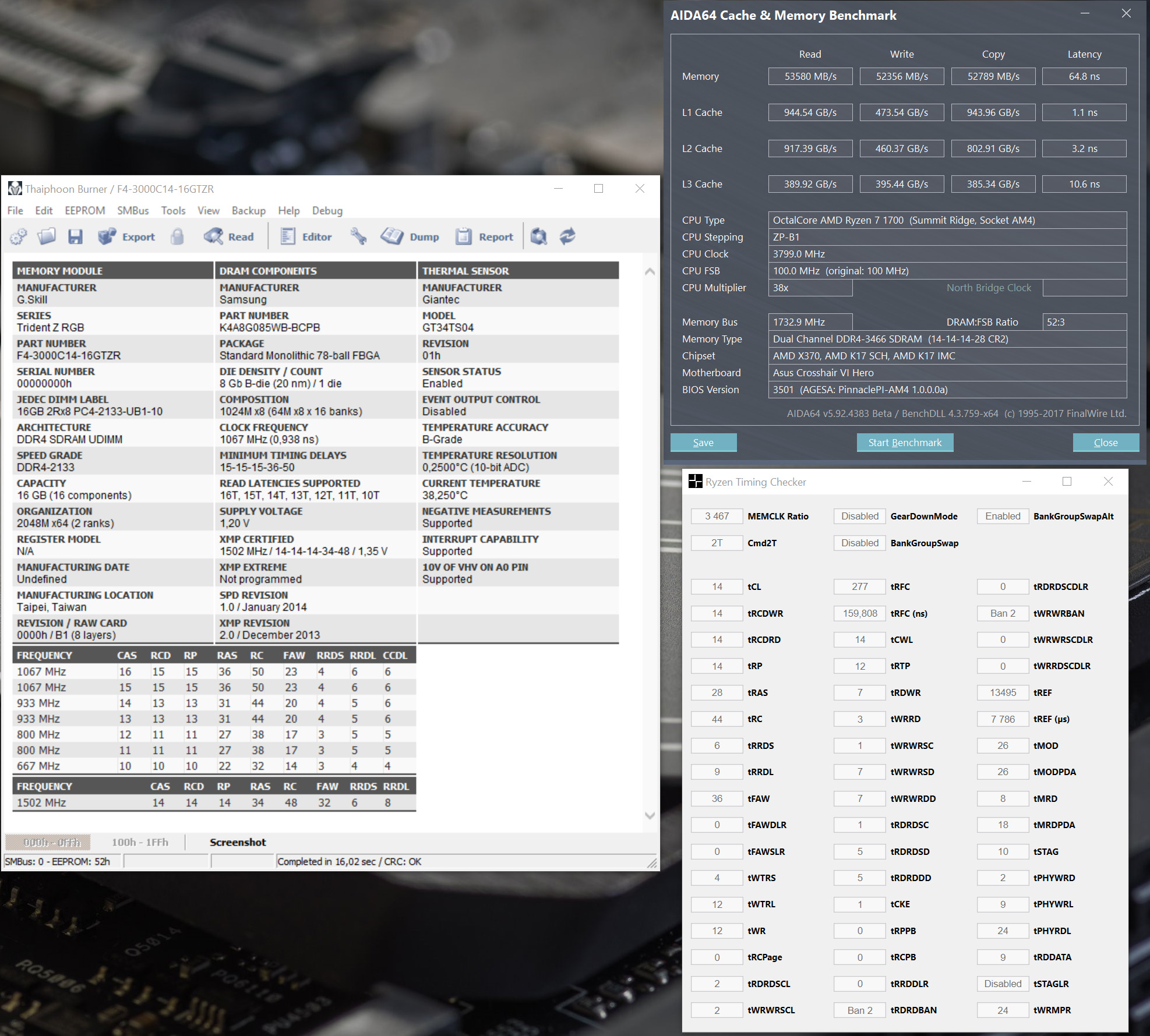Click the AIDA64 Save button
Screen dimensions: 1150x1036
(x=703, y=443)
